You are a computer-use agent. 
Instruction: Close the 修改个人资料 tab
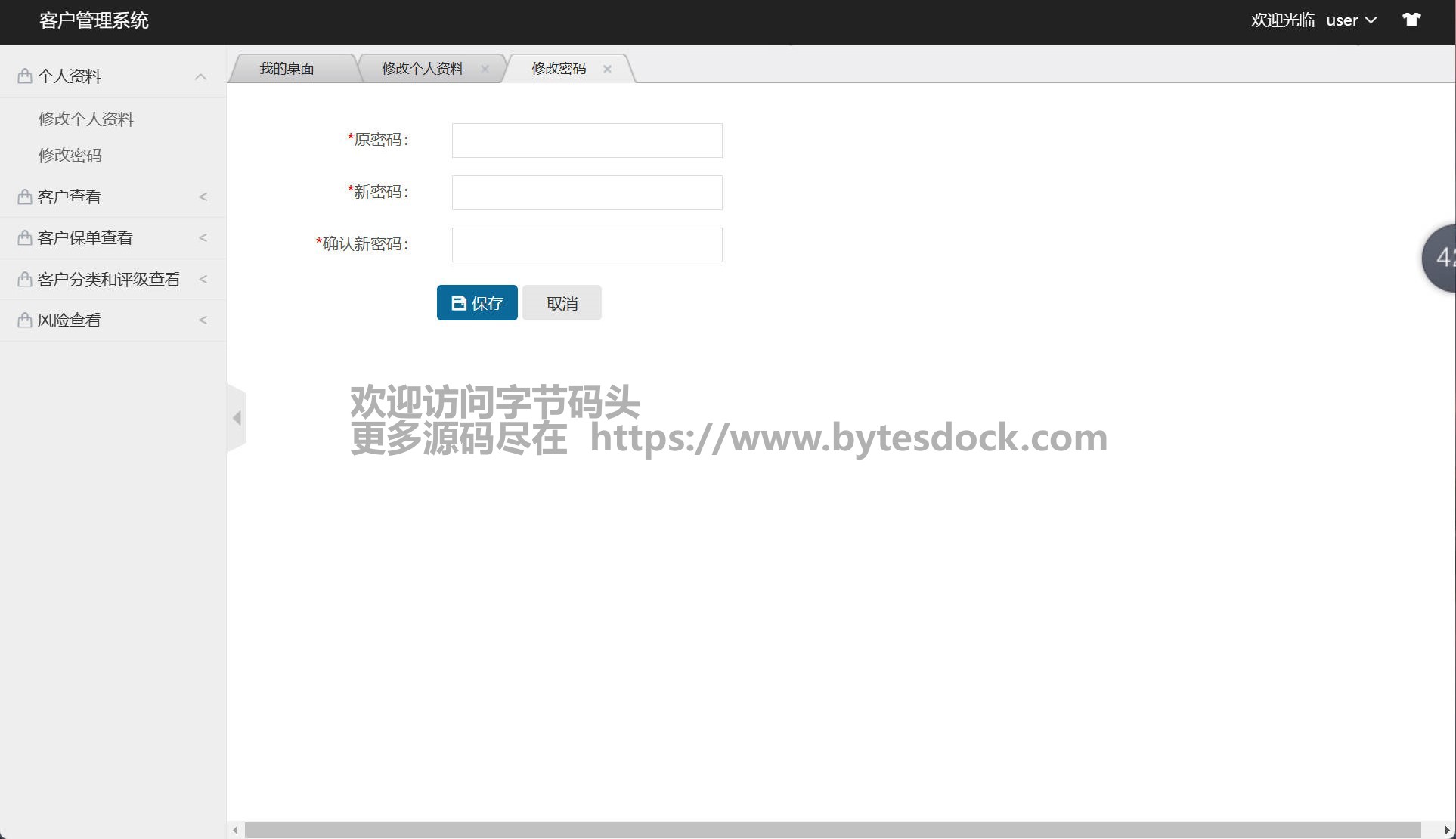pyautogui.click(x=485, y=69)
